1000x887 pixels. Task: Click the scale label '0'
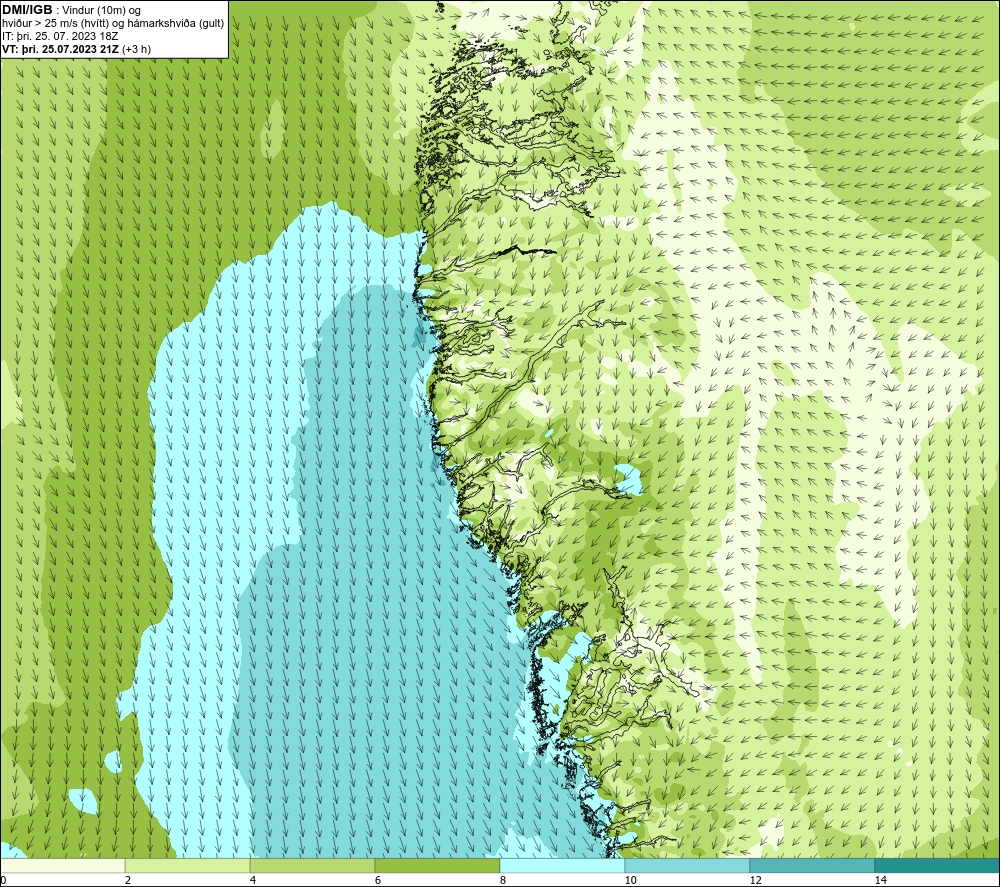pos(3,880)
